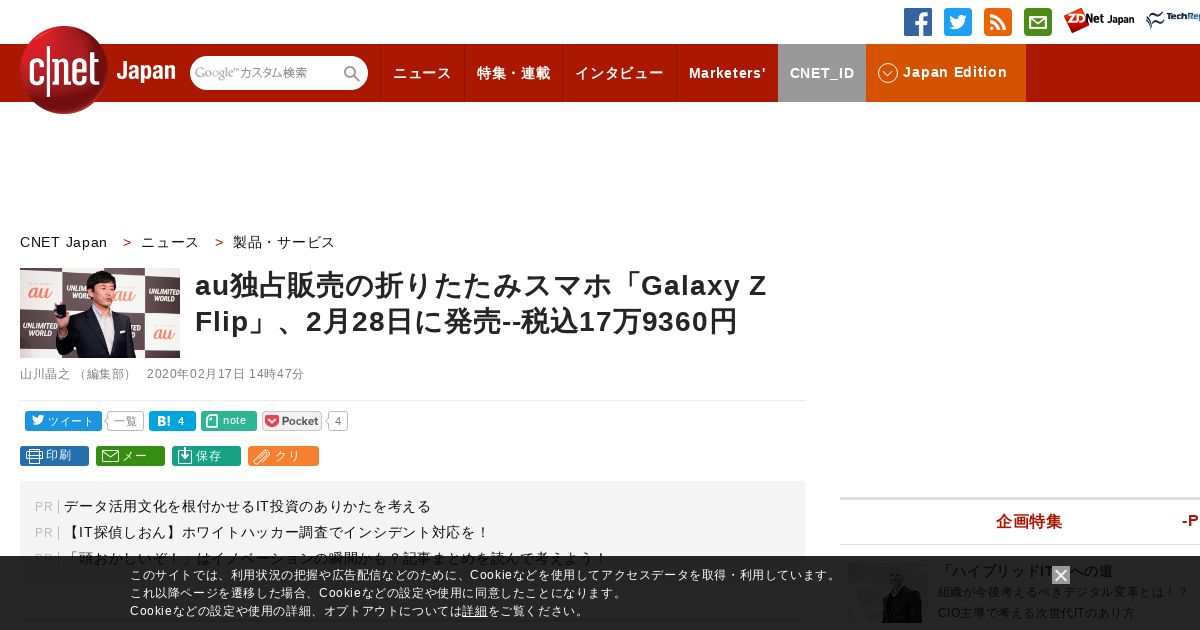Click the search magnifier icon
Viewport: 1200px width, 630px height.
click(352, 73)
